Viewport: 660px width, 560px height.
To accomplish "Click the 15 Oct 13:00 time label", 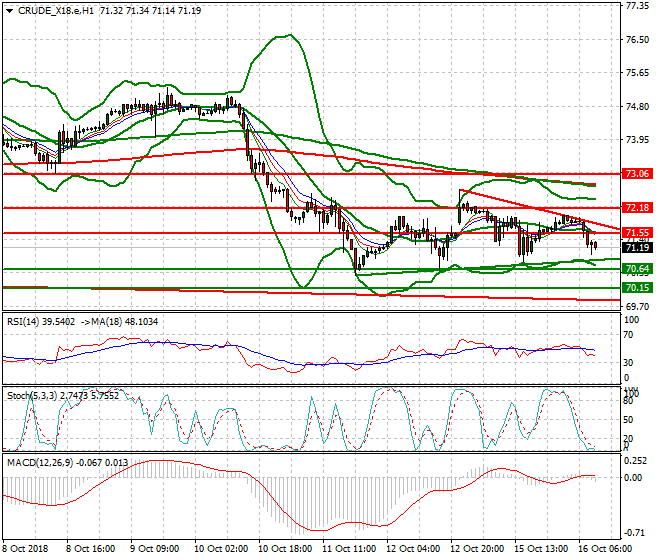I will 541,549.
